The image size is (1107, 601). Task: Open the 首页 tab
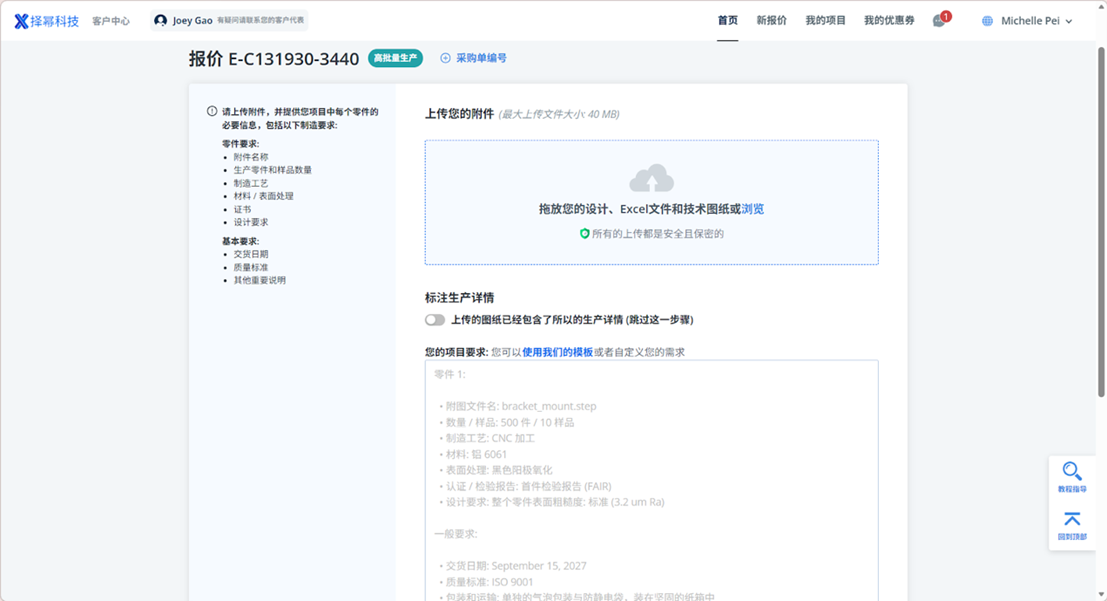coord(727,21)
